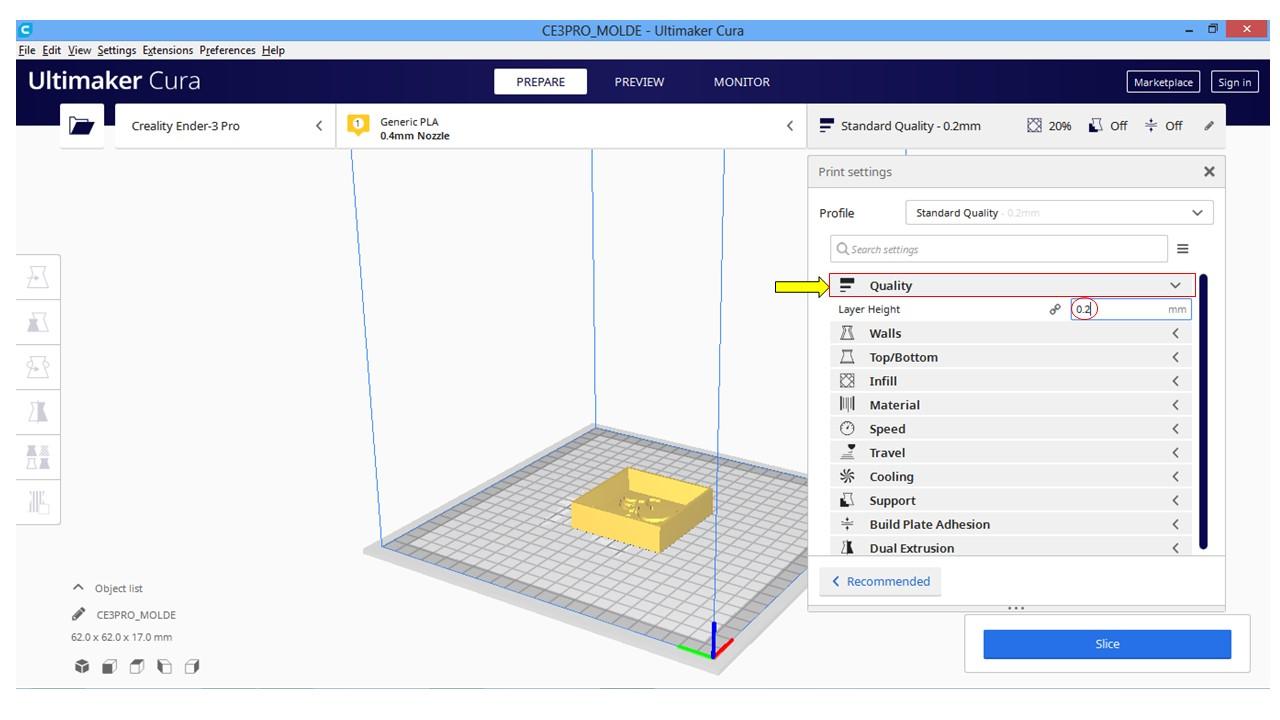Open the Marketplace
1280x720 pixels.
pyautogui.click(x=1163, y=82)
